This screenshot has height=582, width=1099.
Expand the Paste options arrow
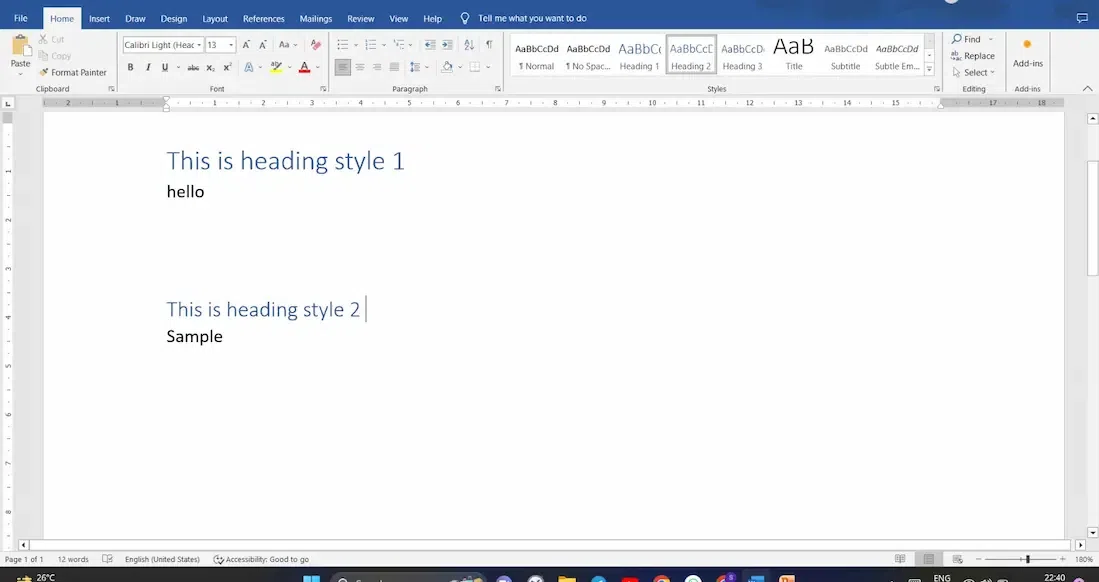point(20,74)
